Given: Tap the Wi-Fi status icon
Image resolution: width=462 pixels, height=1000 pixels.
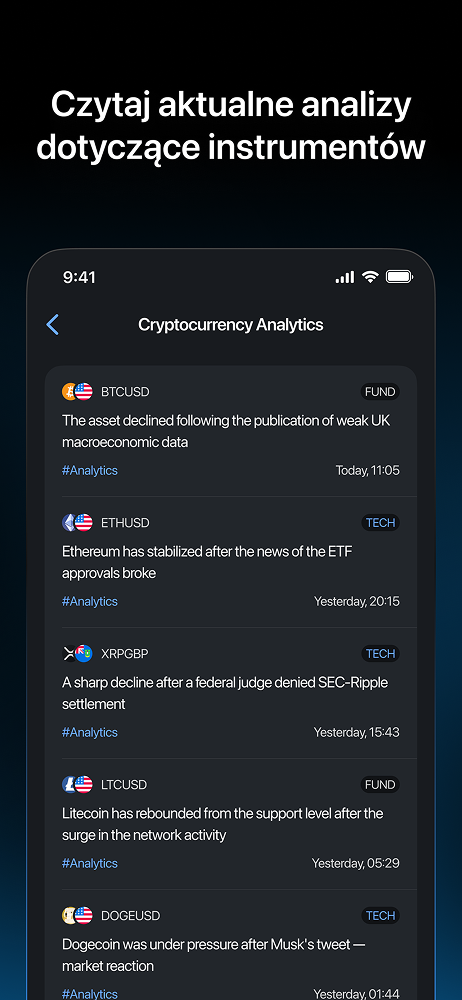Looking at the screenshot, I should 370,277.
